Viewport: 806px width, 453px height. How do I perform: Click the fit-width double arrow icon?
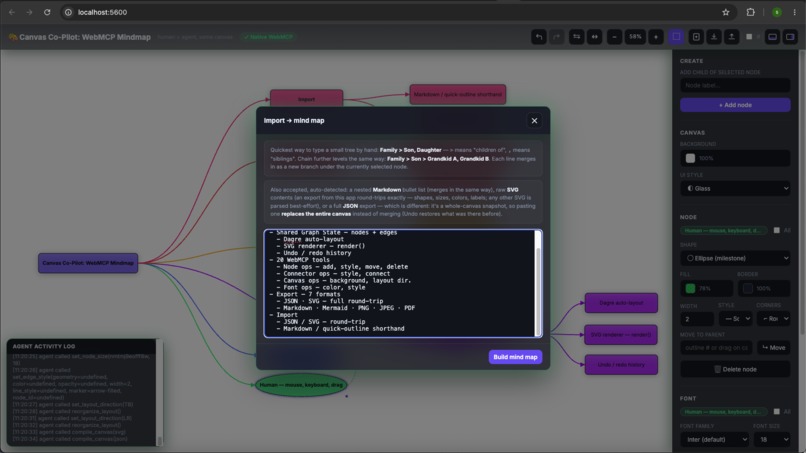click(x=595, y=37)
